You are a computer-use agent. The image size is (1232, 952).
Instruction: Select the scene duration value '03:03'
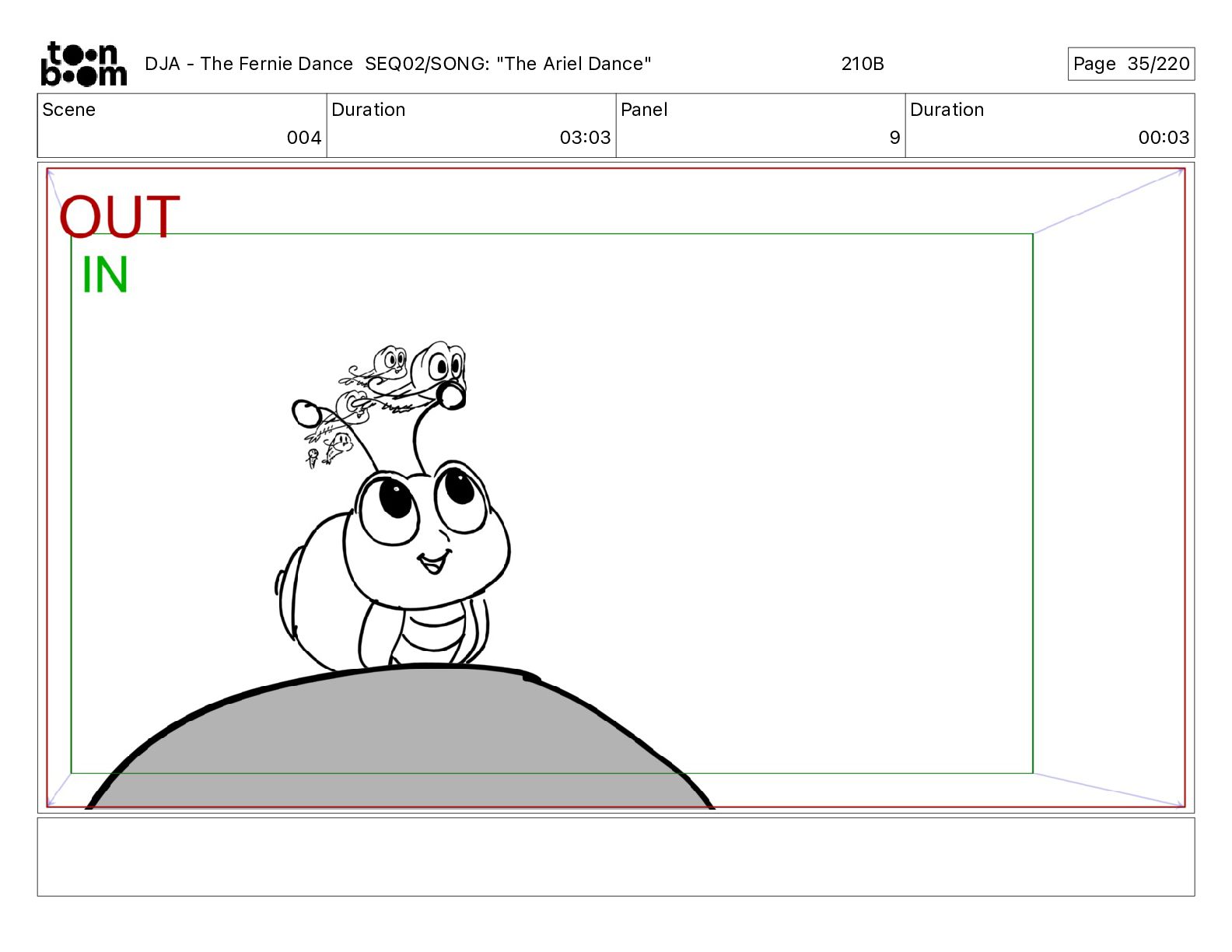click(x=585, y=138)
